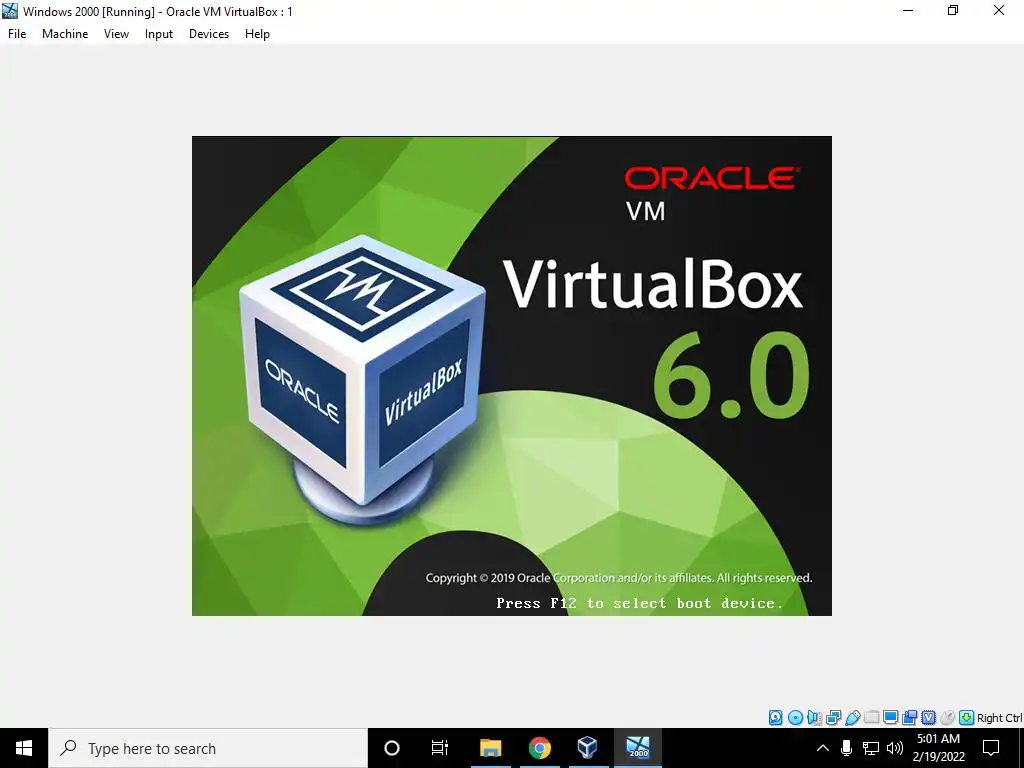
Task: Open the Help menu
Action: pyautogui.click(x=257, y=34)
